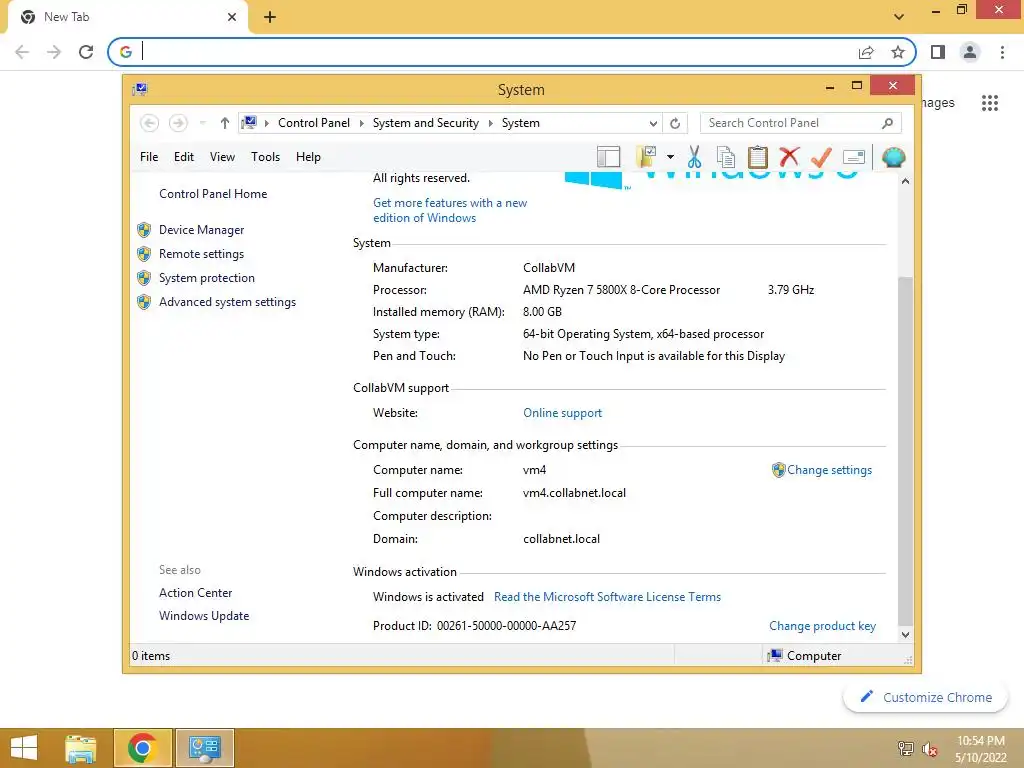Open Windows Update
1024x768 pixels.
pyautogui.click(x=204, y=616)
